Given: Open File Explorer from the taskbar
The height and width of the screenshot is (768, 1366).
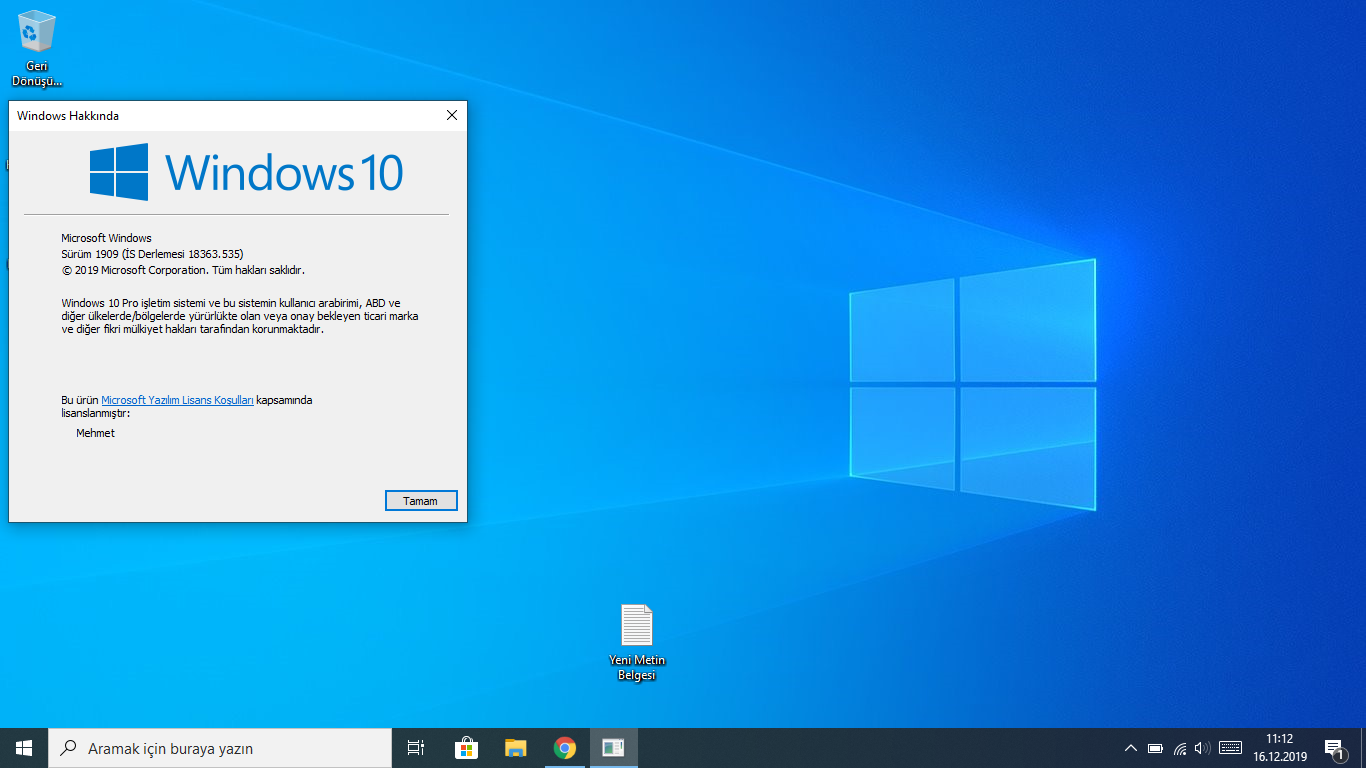Looking at the screenshot, I should [x=515, y=748].
